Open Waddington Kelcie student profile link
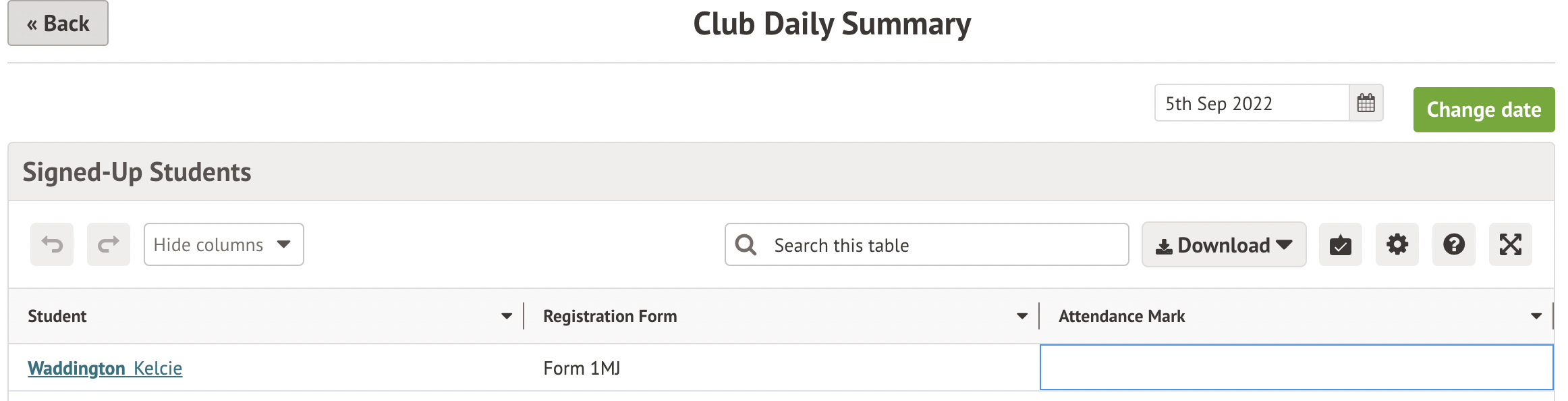This screenshot has width=1568, height=401. pos(105,368)
